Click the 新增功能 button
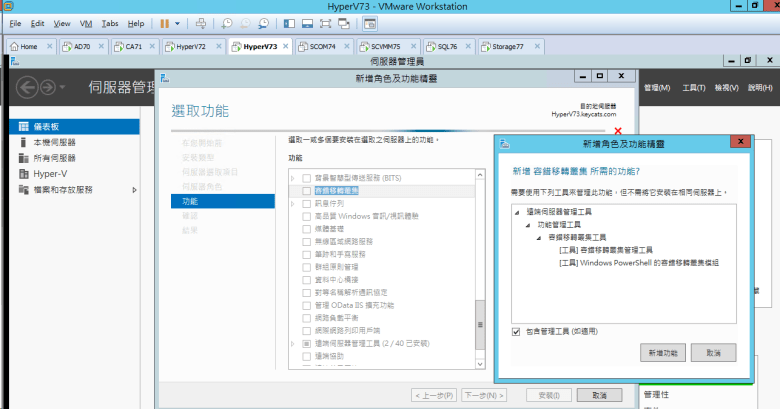Viewport: 780px width, 409px height. pos(663,354)
